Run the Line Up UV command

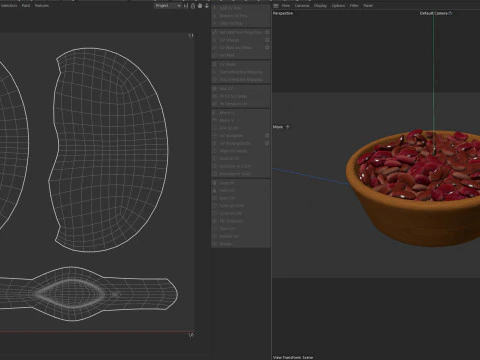point(241,128)
